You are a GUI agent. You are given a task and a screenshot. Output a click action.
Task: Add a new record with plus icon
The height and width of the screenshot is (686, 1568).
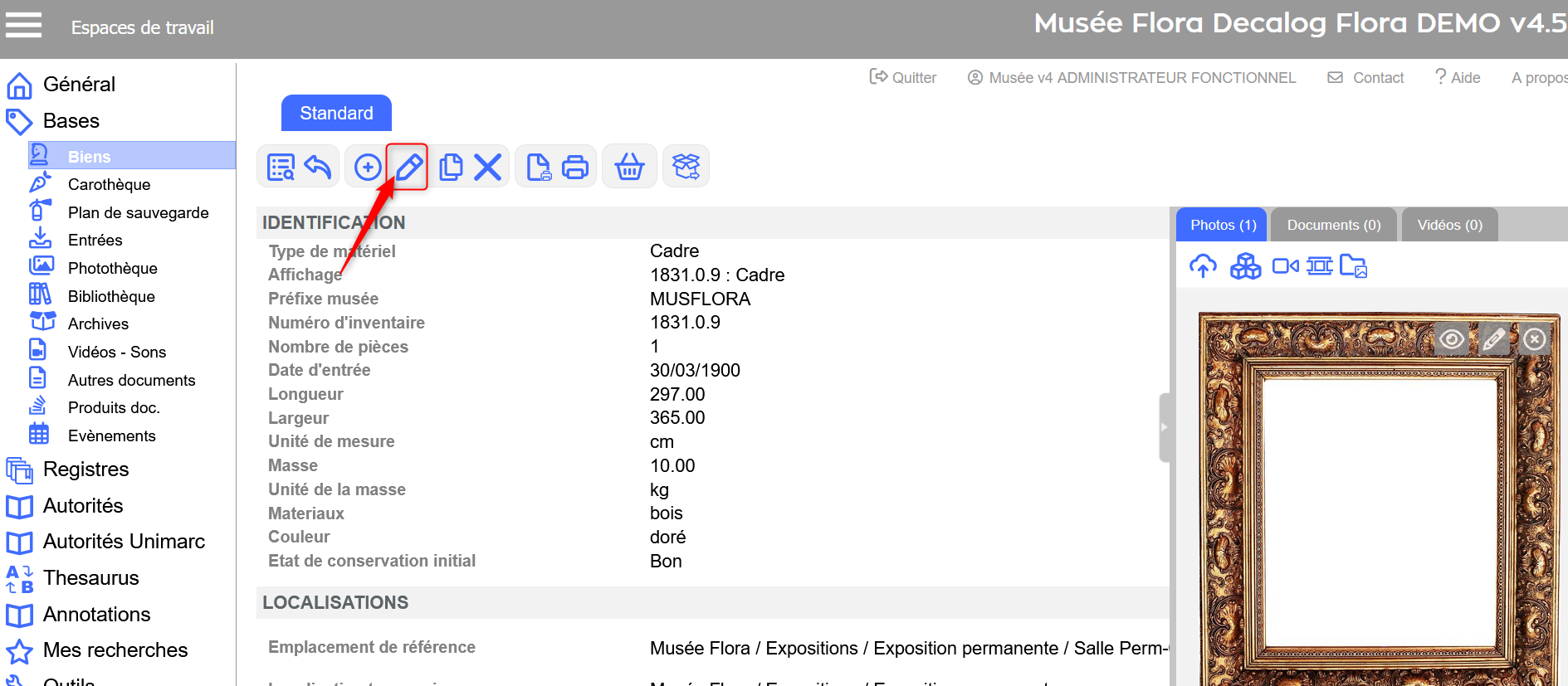[368, 167]
